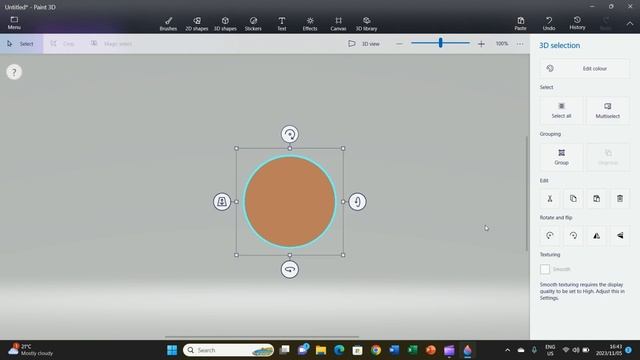
Task: Open the Windows Start menu
Action: pyautogui.click(x=172, y=350)
